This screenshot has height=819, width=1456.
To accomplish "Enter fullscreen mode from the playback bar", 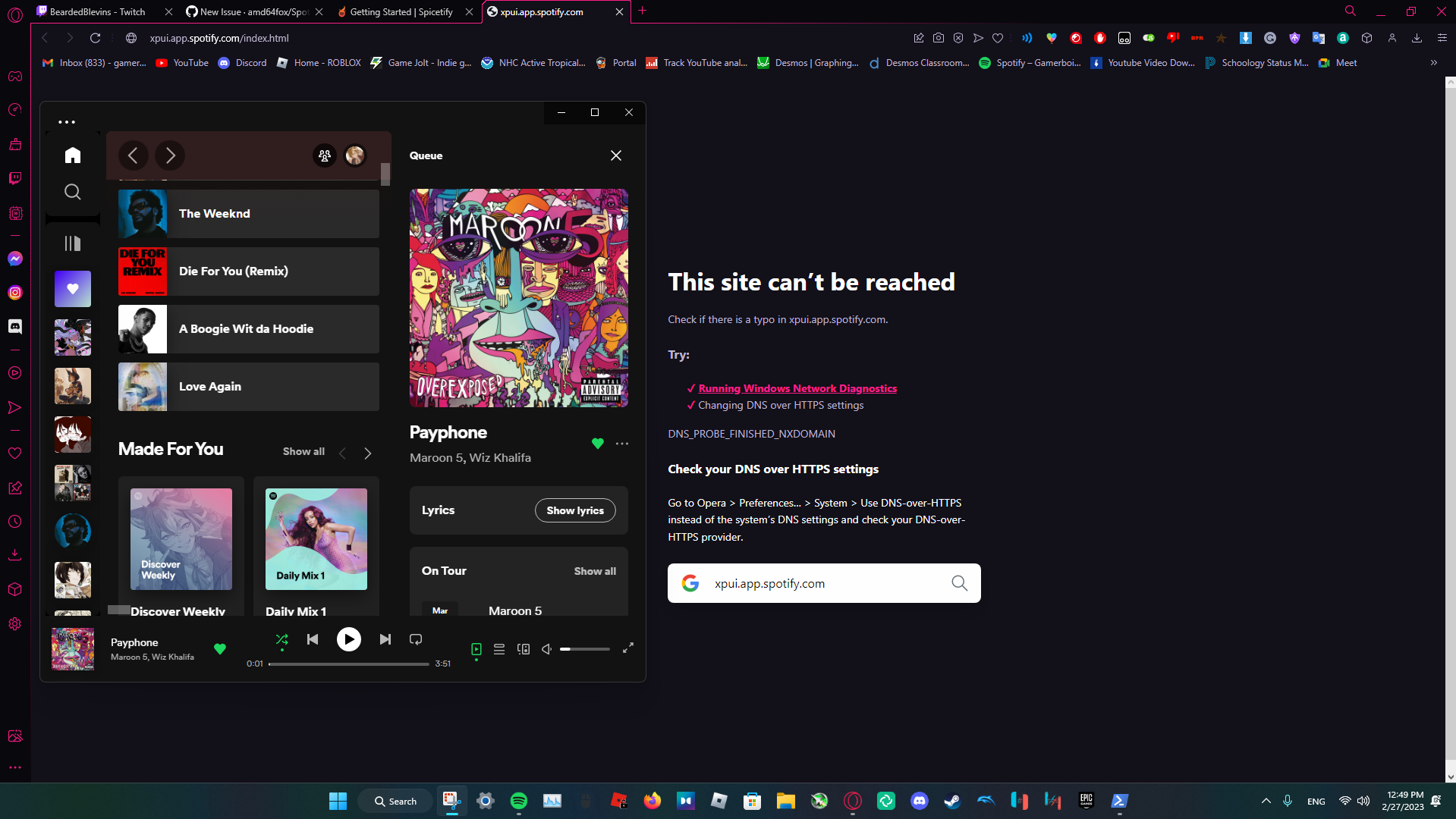I will click(x=627, y=649).
